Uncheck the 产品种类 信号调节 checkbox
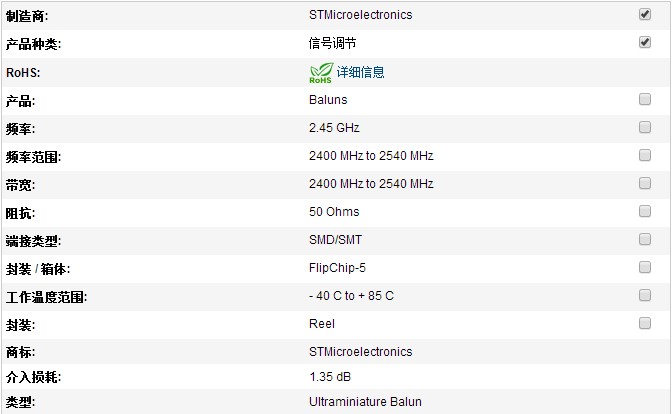 click(x=645, y=43)
